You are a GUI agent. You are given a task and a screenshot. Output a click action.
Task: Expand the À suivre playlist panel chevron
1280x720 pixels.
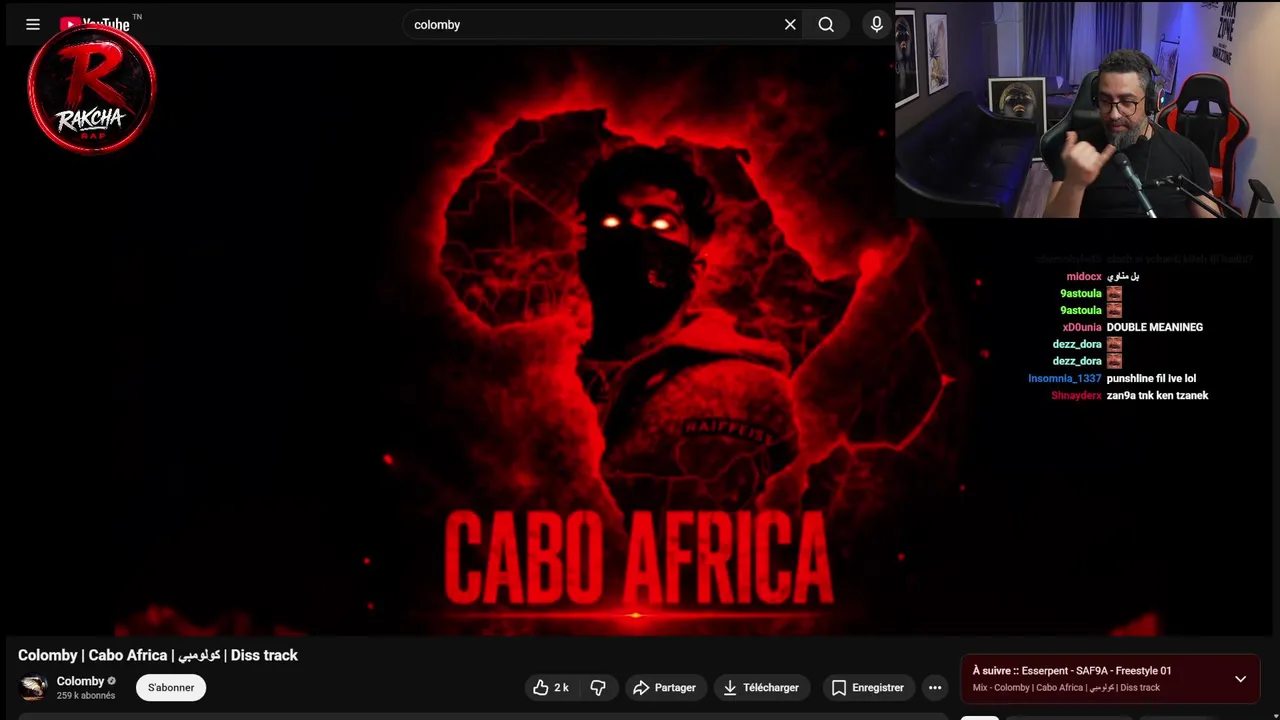pos(1240,679)
